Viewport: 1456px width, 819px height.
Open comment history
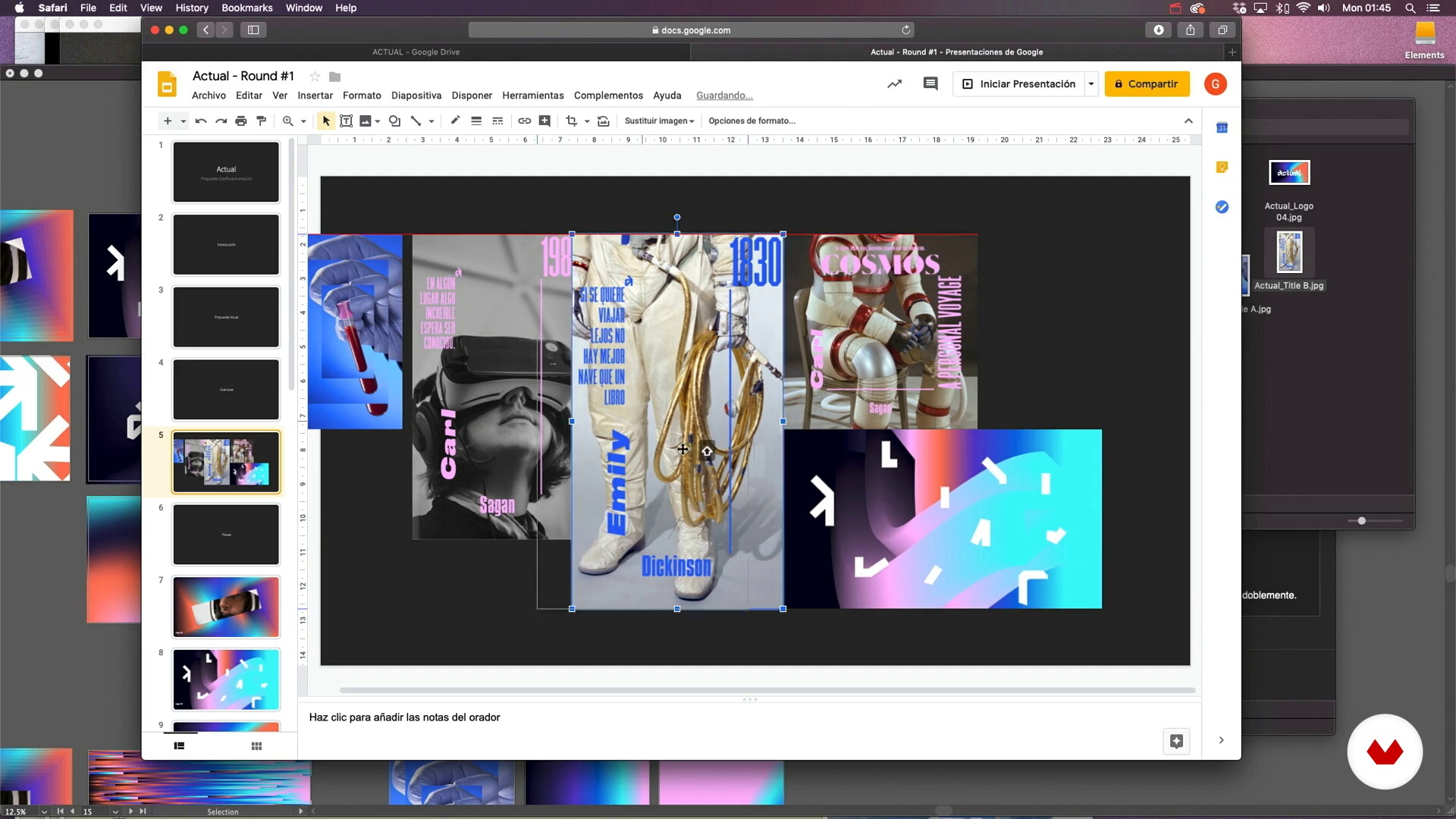[930, 84]
